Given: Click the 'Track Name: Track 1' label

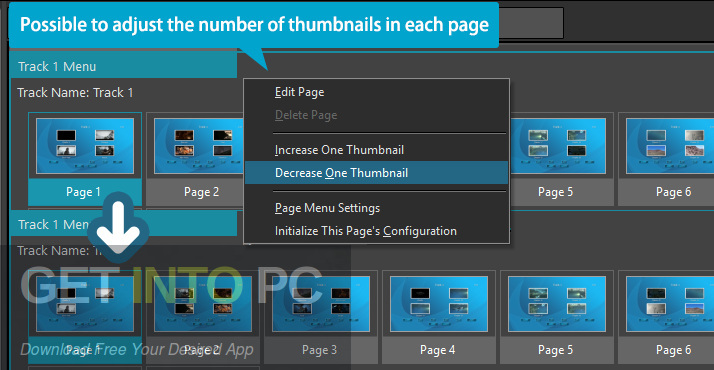Looking at the screenshot, I should [x=75, y=93].
